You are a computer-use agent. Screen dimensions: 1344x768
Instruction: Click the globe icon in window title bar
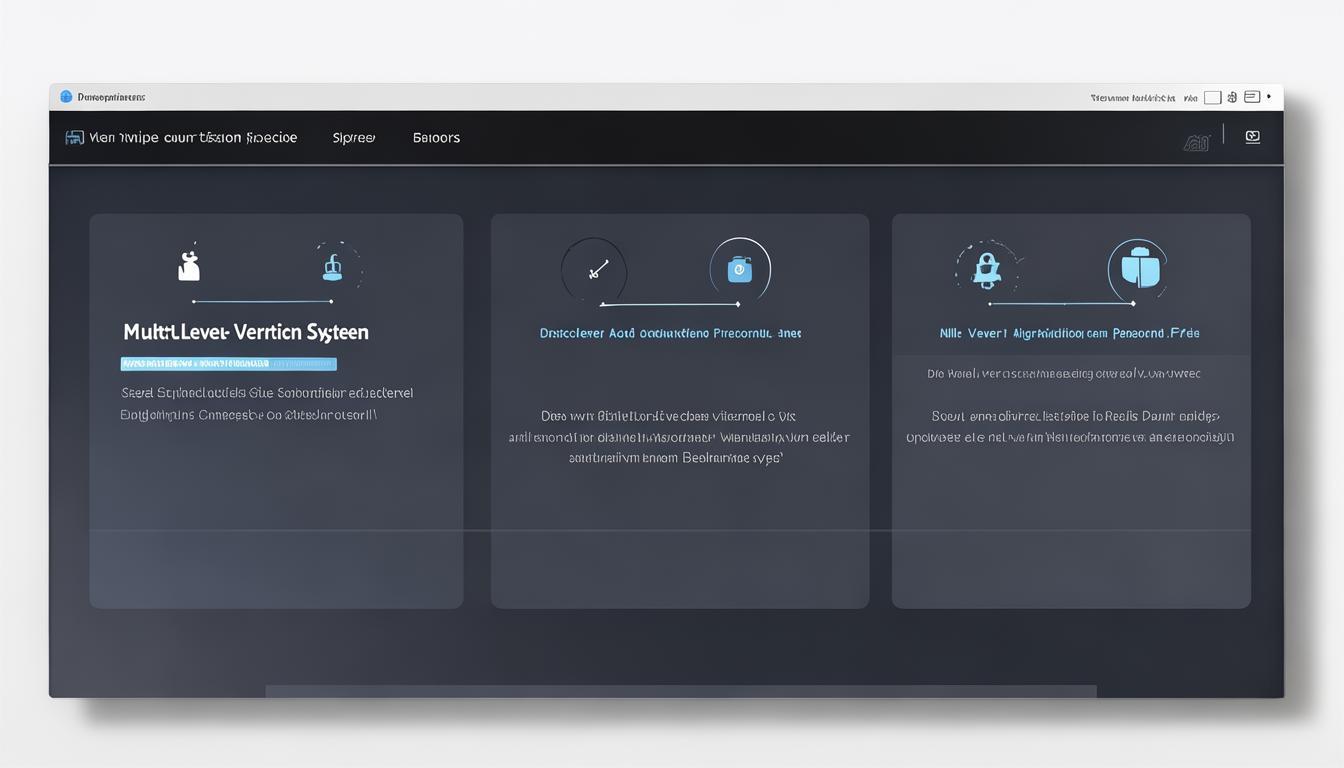(x=66, y=97)
